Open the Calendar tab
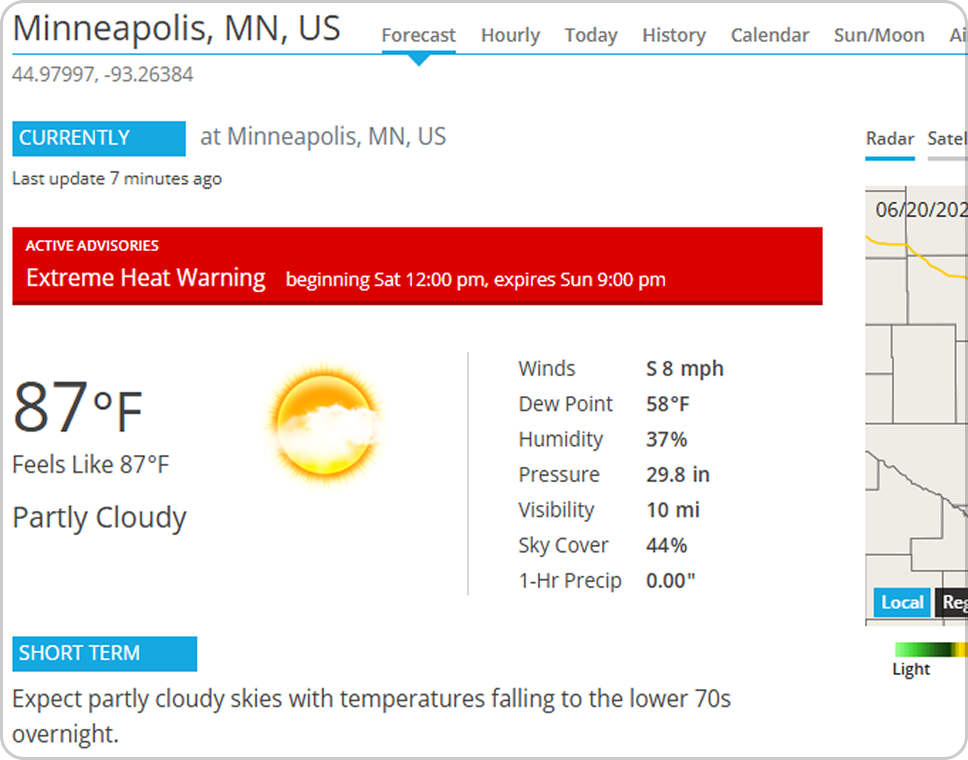This screenshot has height=760, width=968. 770,35
